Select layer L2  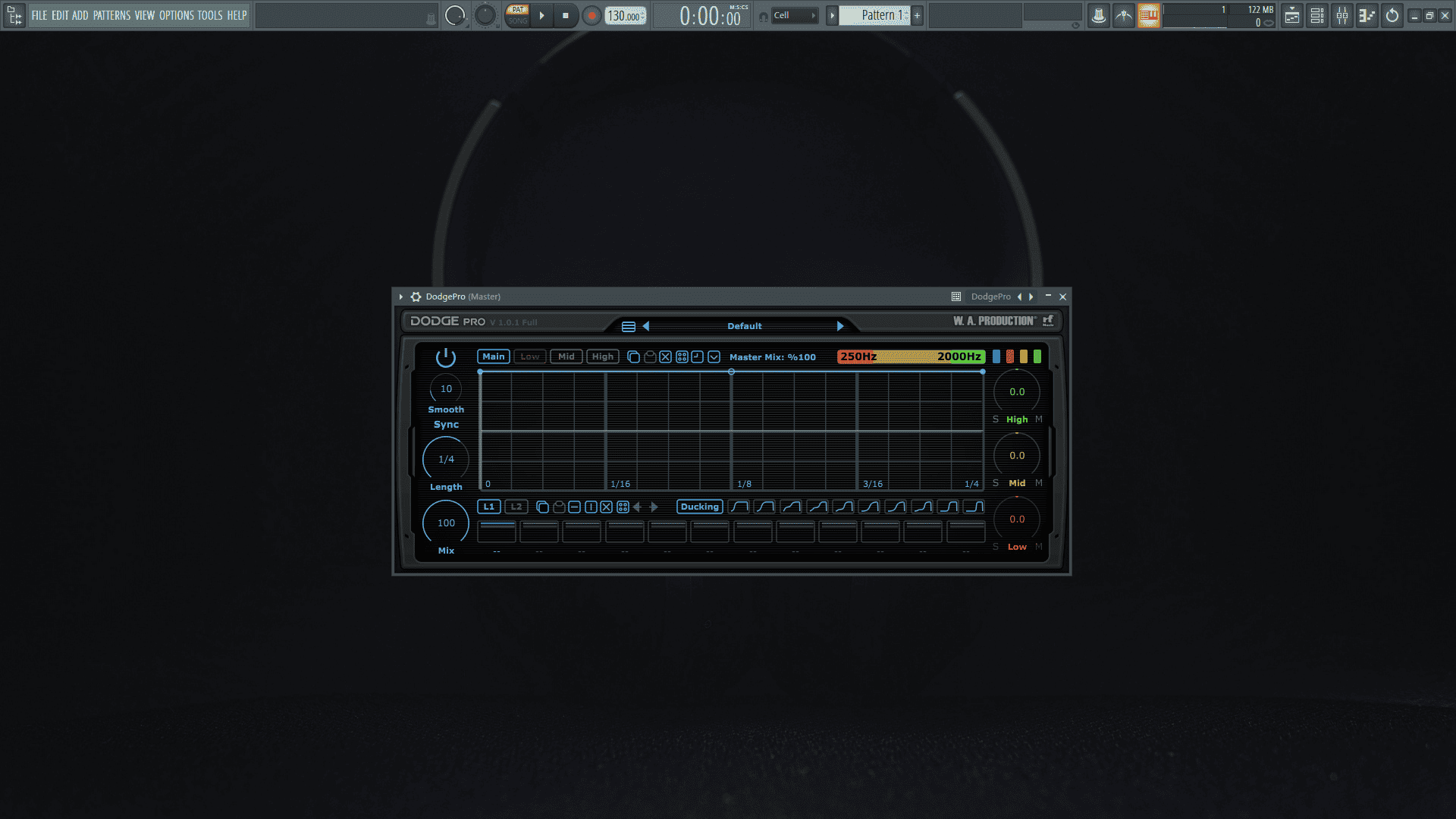(x=516, y=507)
